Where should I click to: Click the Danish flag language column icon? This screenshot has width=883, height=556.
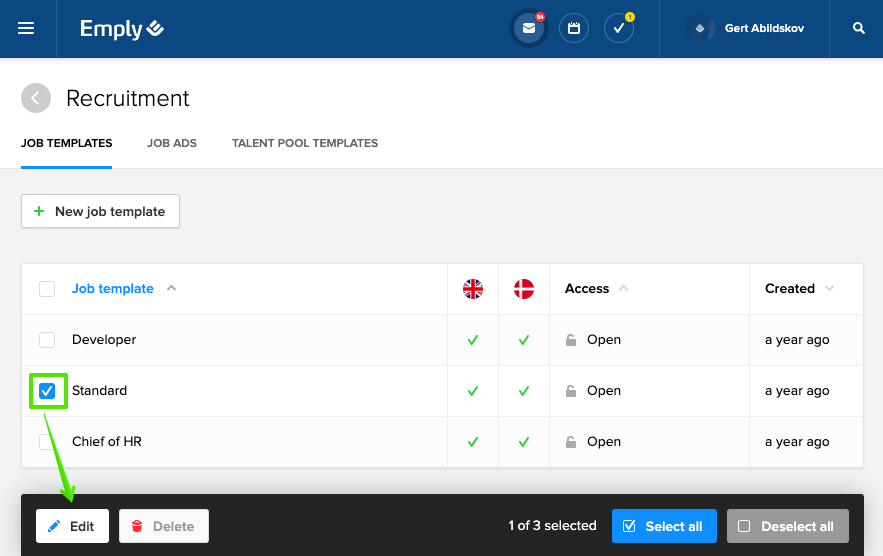pyautogui.click(x=523, y=289)
